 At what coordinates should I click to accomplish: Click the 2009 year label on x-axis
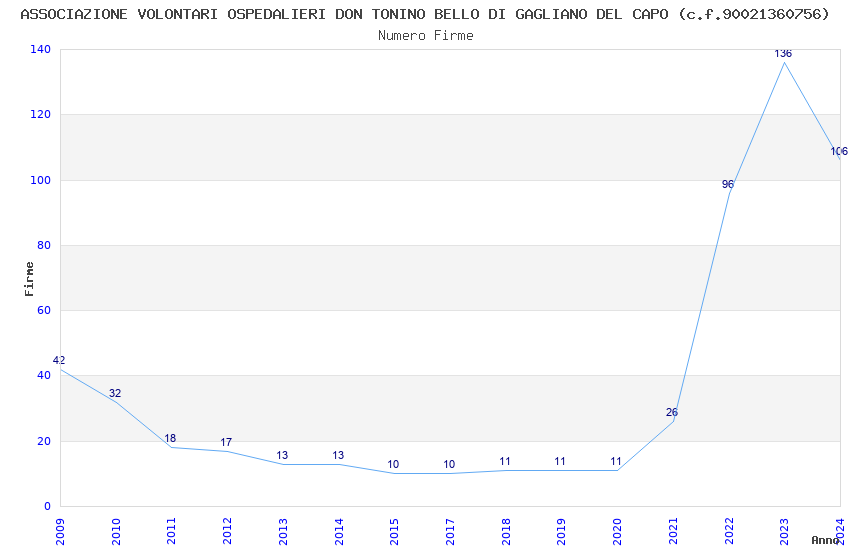tap(60, 531)
